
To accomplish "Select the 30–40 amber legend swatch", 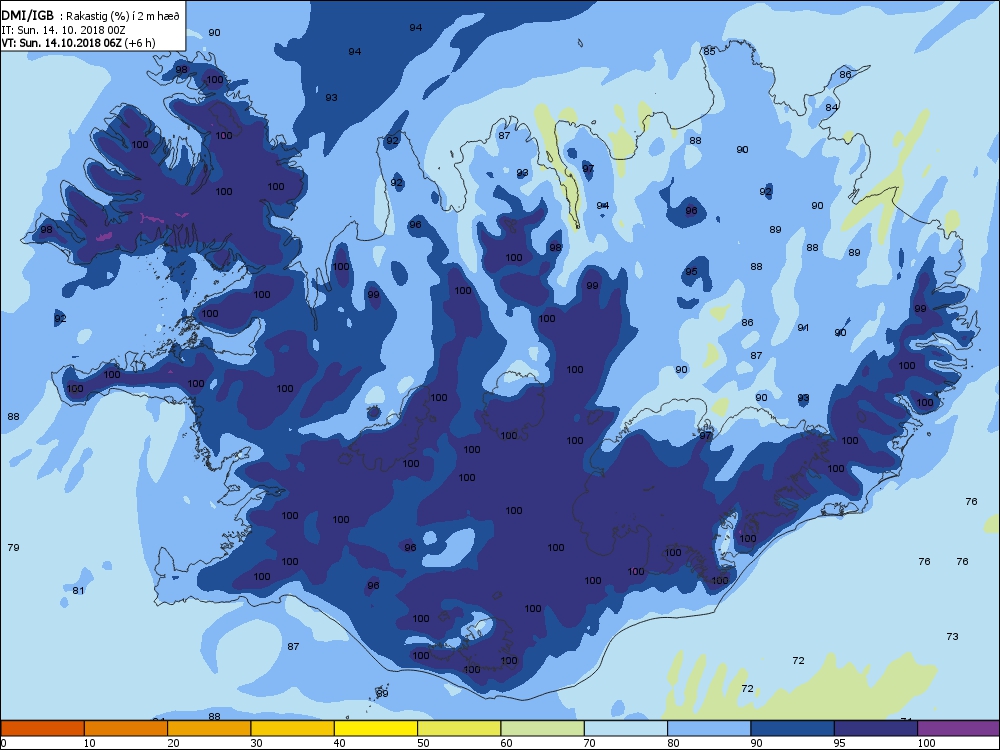I will (x=293, y=728).
